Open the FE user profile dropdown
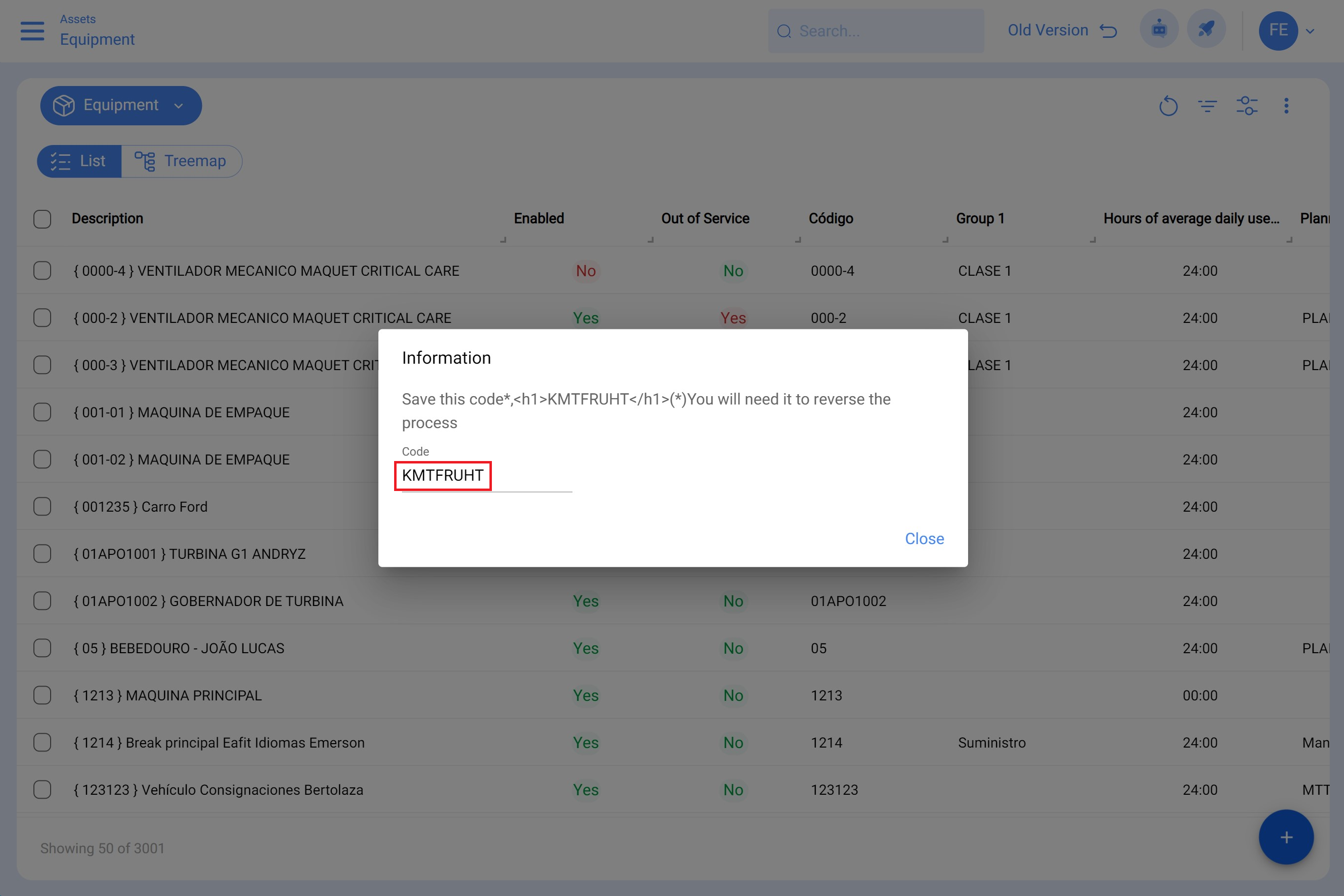 (x=1287, y=31)
